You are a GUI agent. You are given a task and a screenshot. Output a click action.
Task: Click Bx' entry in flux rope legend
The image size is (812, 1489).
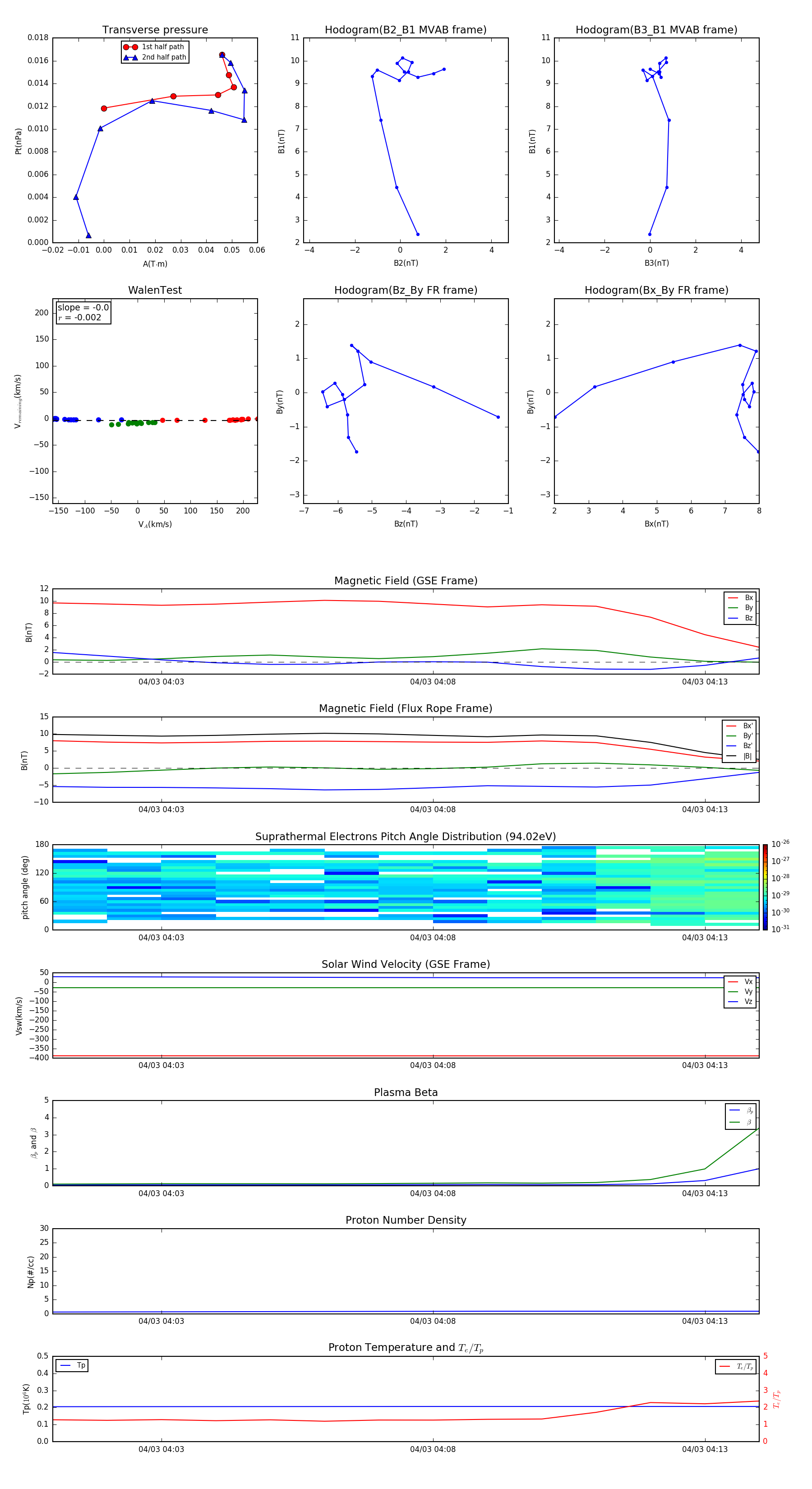pos(739,726)
